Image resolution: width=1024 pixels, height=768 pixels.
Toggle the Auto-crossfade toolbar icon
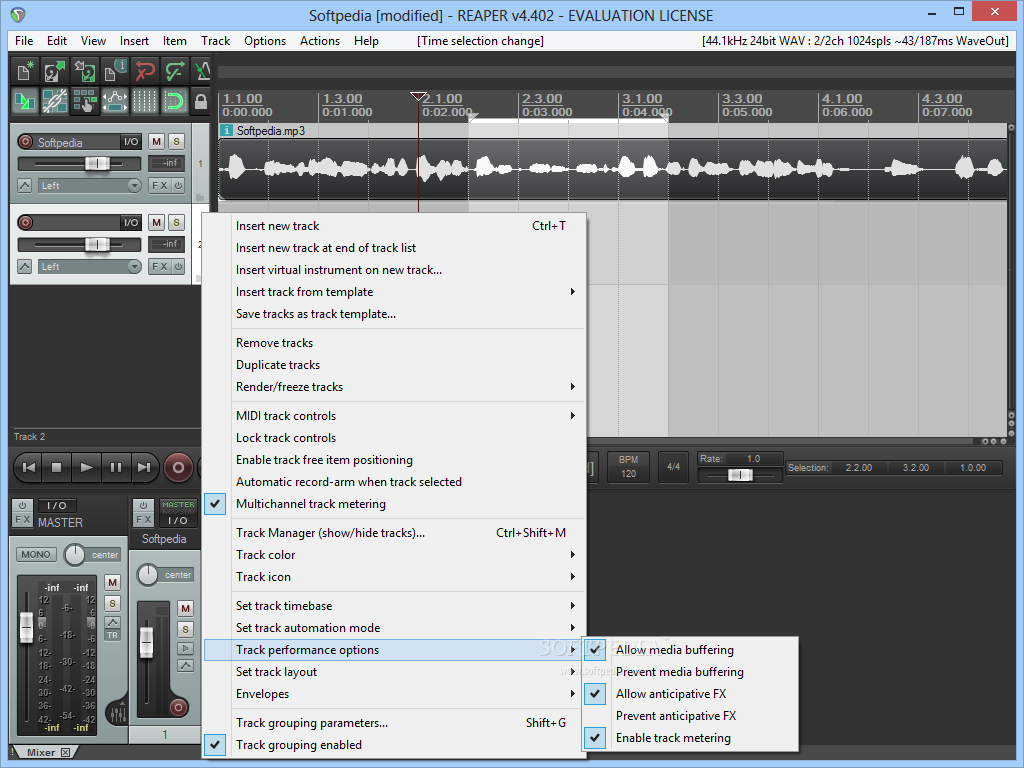[25, 101]
